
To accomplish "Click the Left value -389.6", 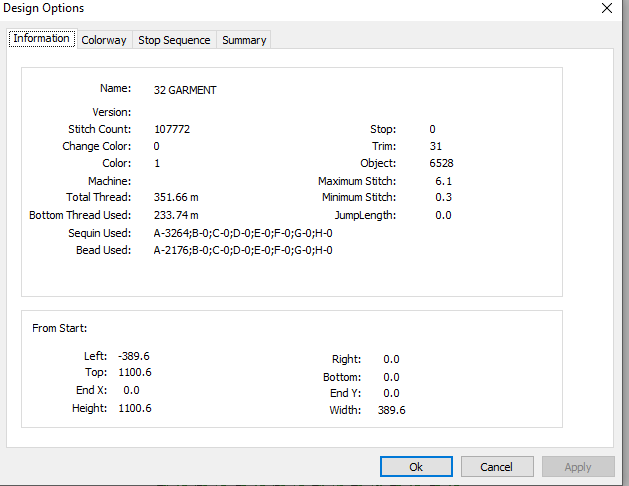I will coord(134,356).
